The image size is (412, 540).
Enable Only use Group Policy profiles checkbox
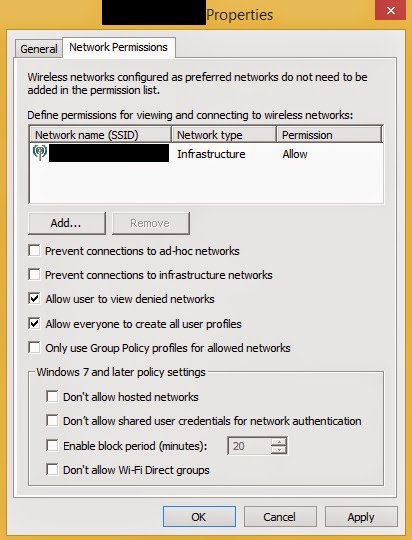pyautogui.click(x=34, y=347)
